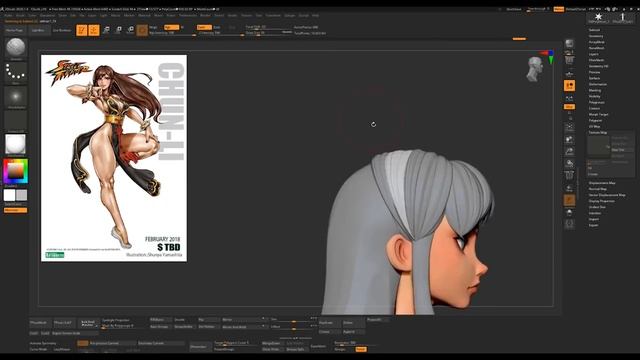This screenshot has height=360, width=640.
Task: Expand the Layers subpalette
Action: pos(594,54)
